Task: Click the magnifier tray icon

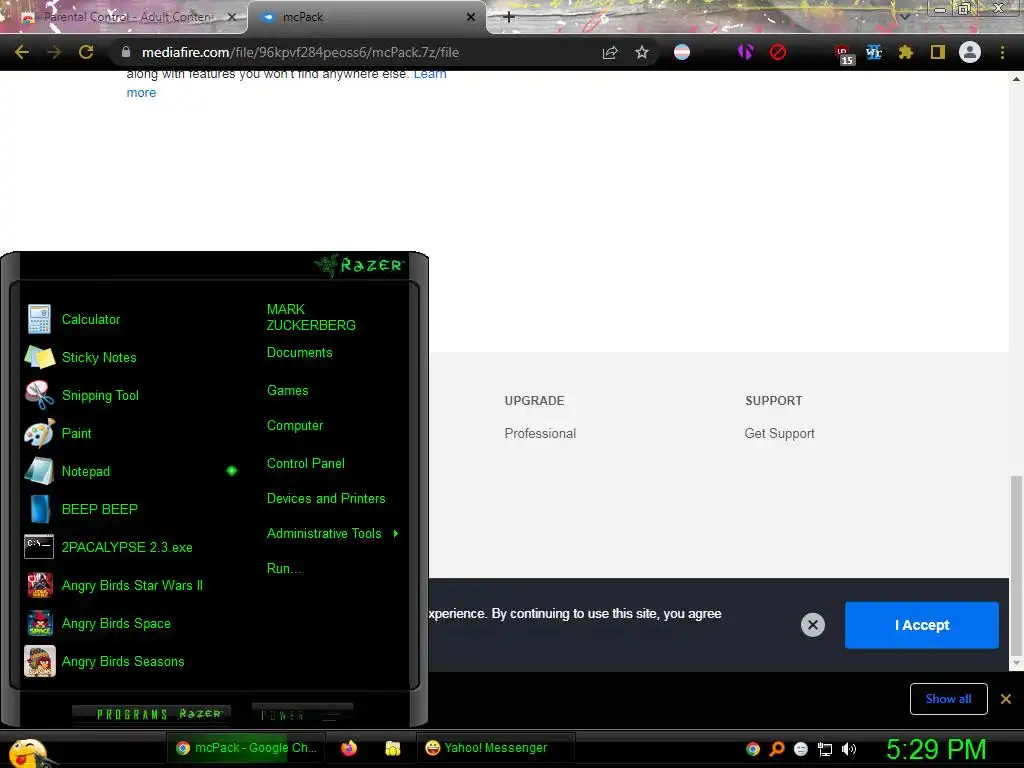Action: pyautogui.click(x=777, y=749)
